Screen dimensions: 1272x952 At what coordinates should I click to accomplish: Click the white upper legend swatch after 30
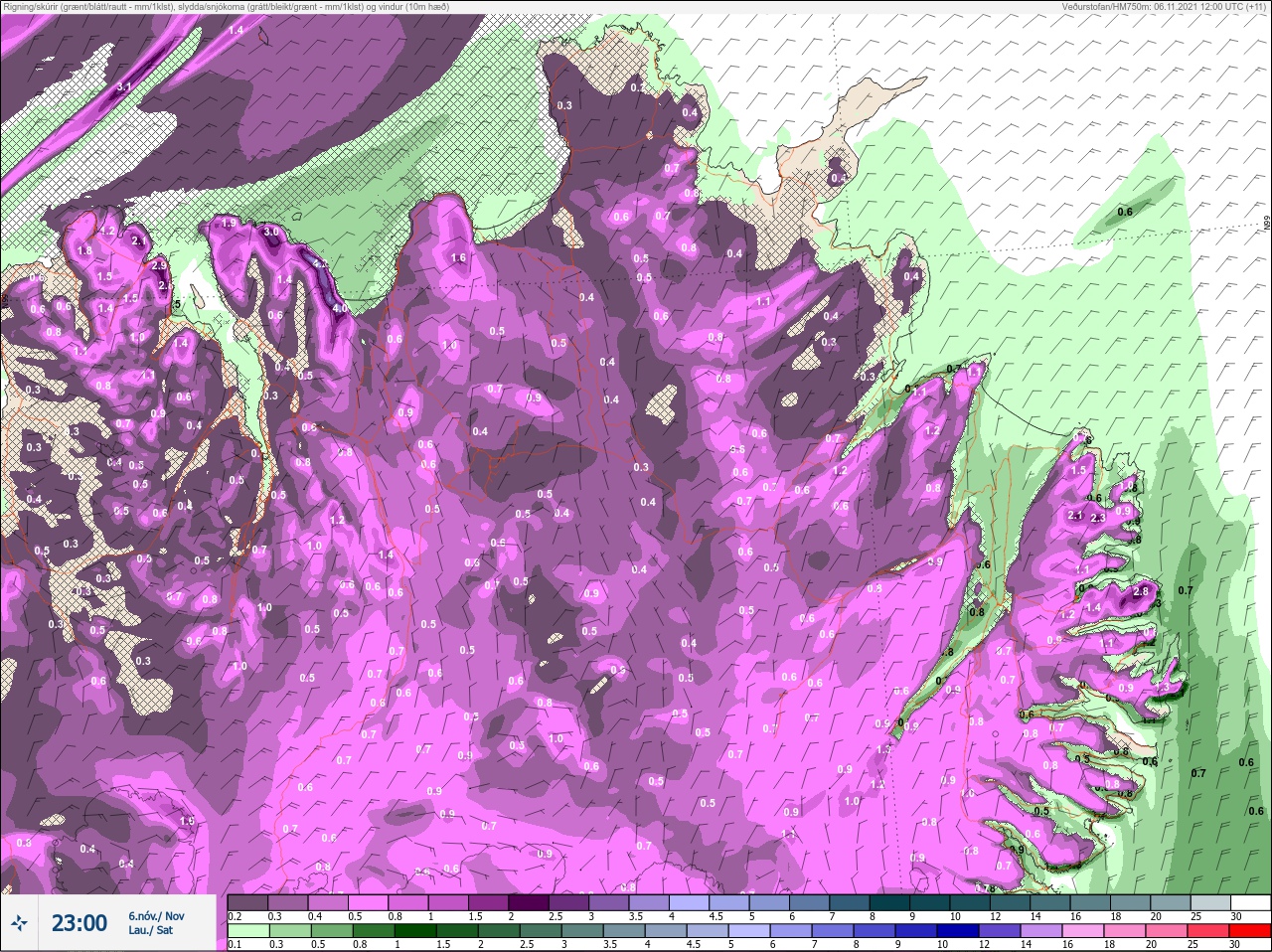click(x=1252, y=903)
